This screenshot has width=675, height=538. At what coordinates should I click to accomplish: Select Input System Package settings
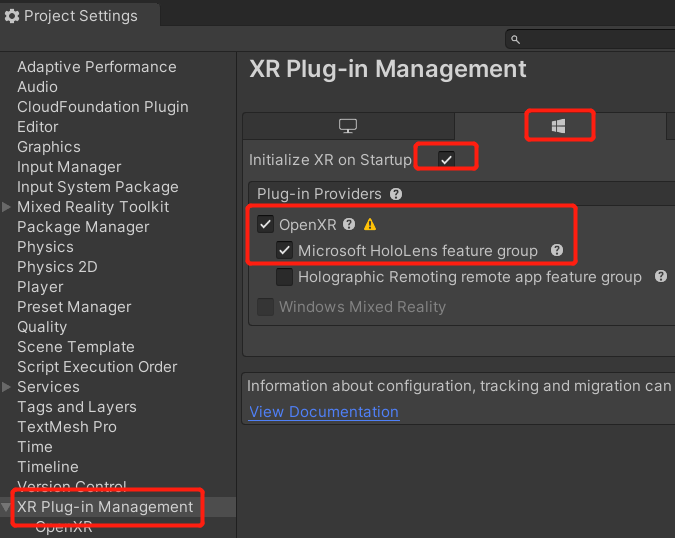click(x=98, y=187)
